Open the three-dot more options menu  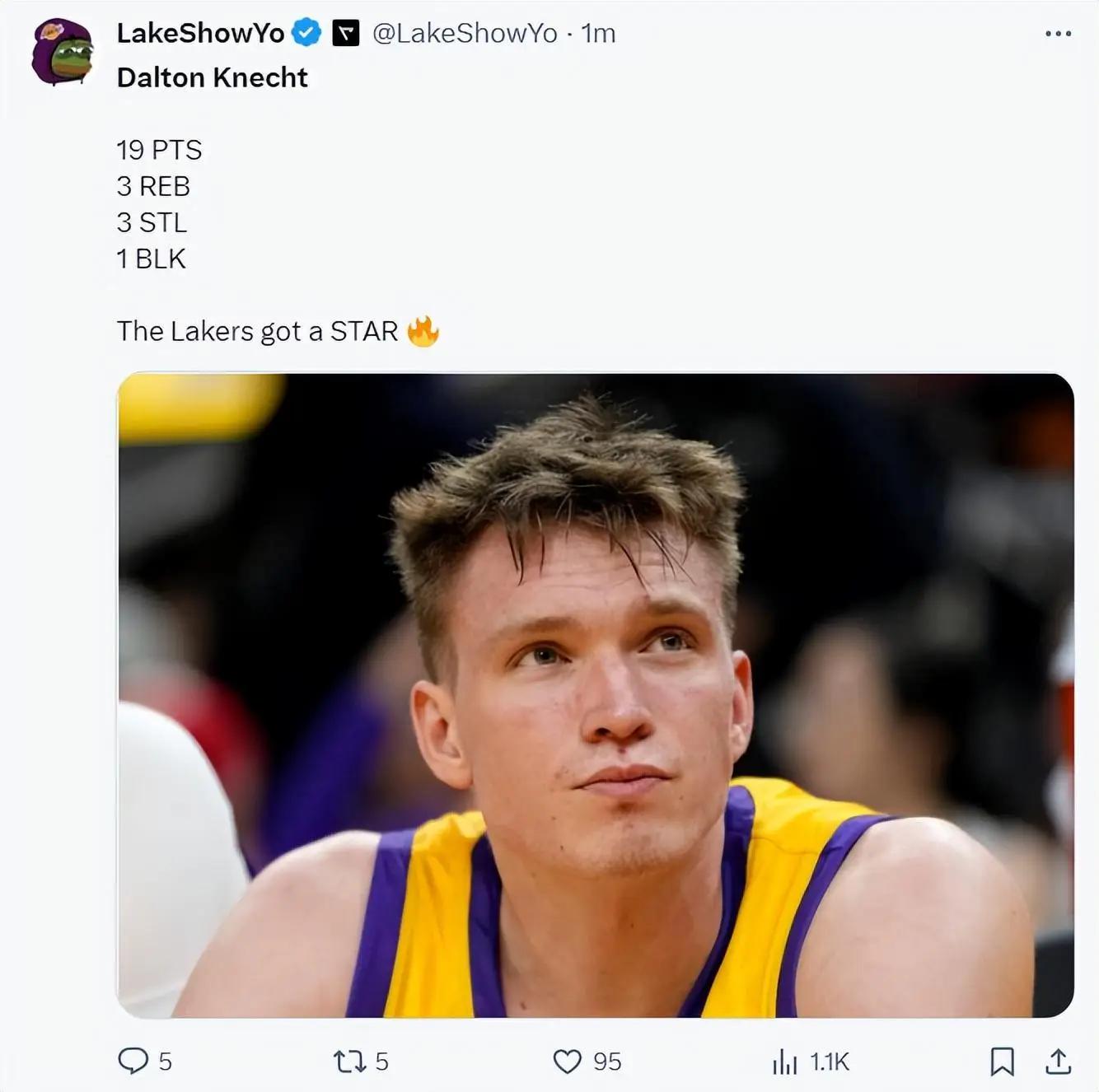pos(1058,34)
